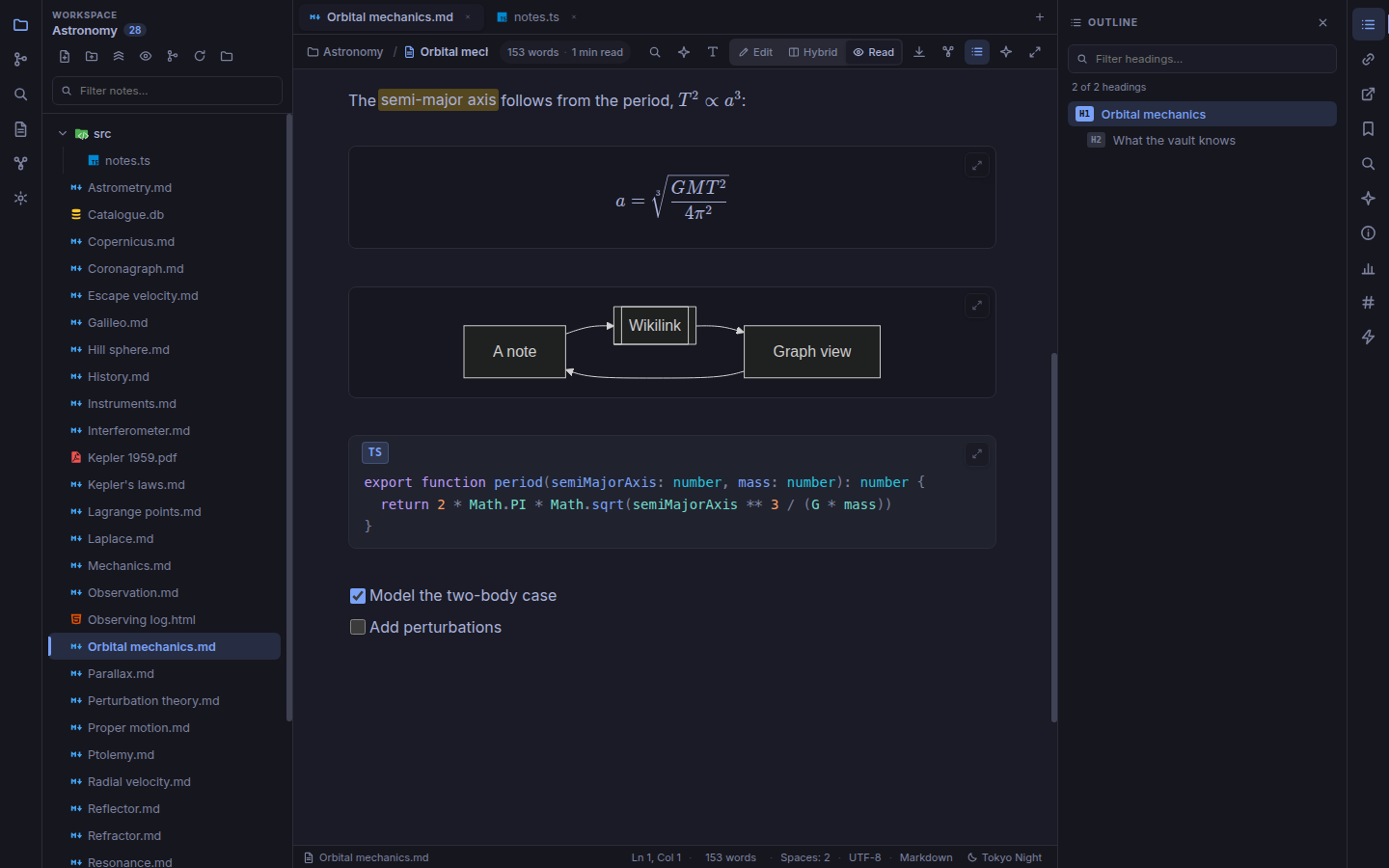Open Astrometry.md file
1389x868 pixels.
(x=164, y=188)
